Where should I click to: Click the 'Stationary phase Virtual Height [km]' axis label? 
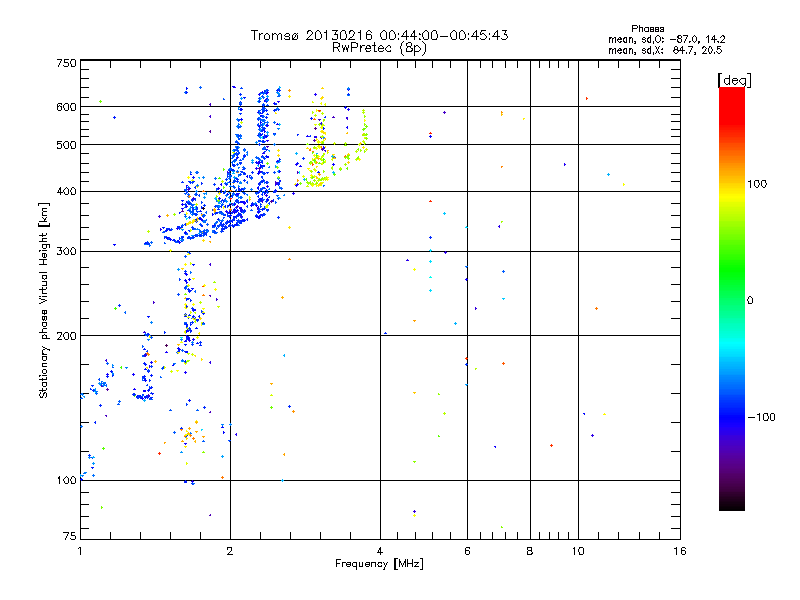click(x=43, y=300)
